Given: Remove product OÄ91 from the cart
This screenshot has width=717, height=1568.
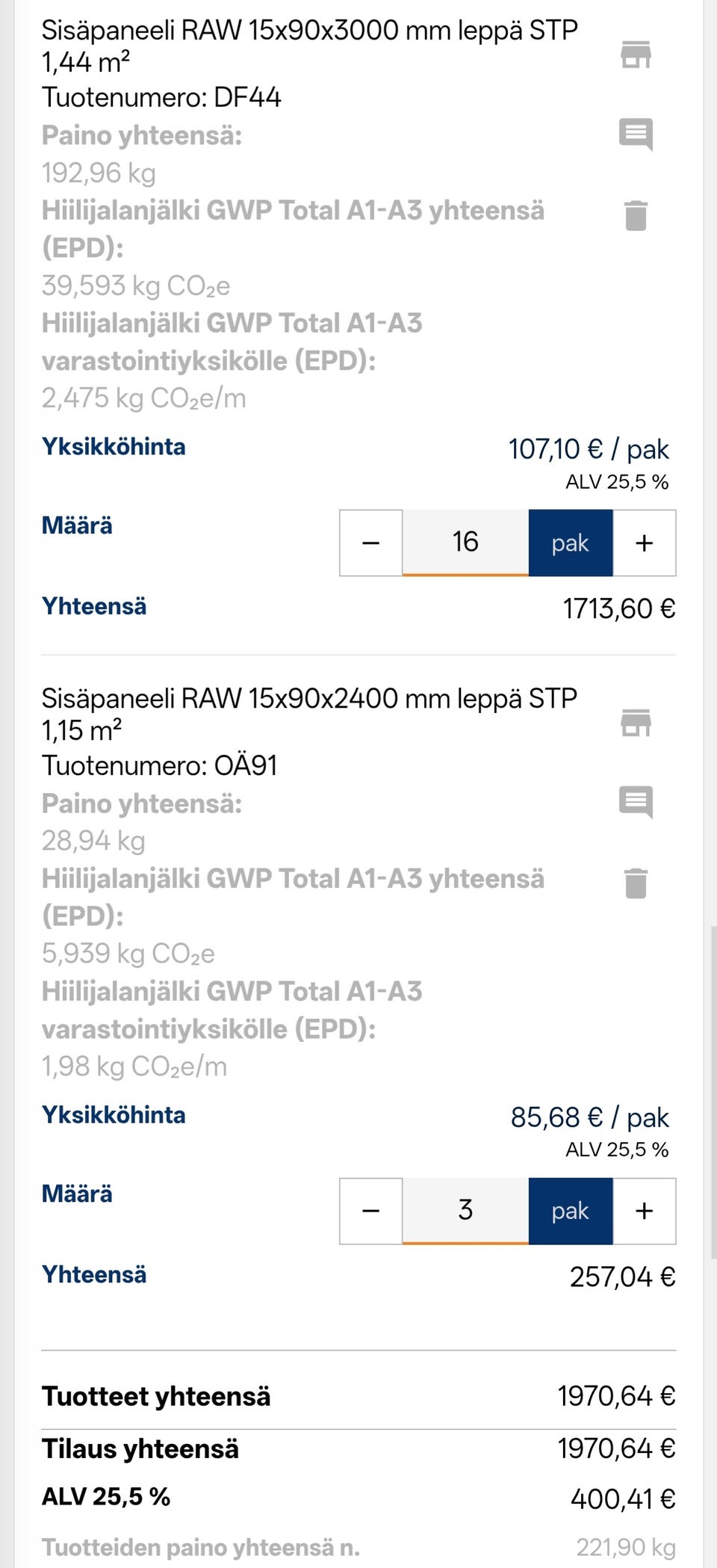Looking at the screenshot, I should pyautogui.click(x=636, y=883).
